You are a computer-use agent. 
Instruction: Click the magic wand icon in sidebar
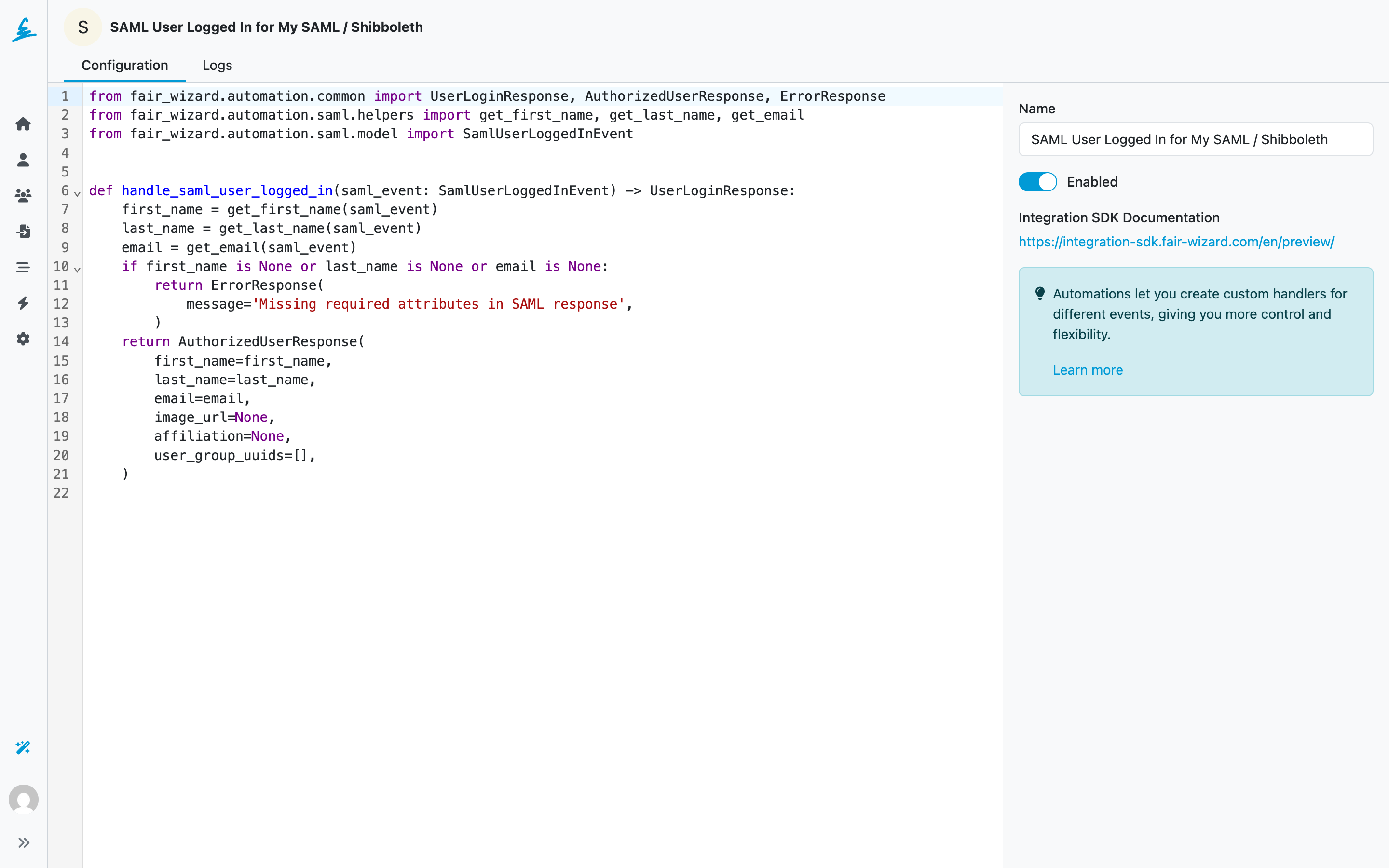point(23,747)
